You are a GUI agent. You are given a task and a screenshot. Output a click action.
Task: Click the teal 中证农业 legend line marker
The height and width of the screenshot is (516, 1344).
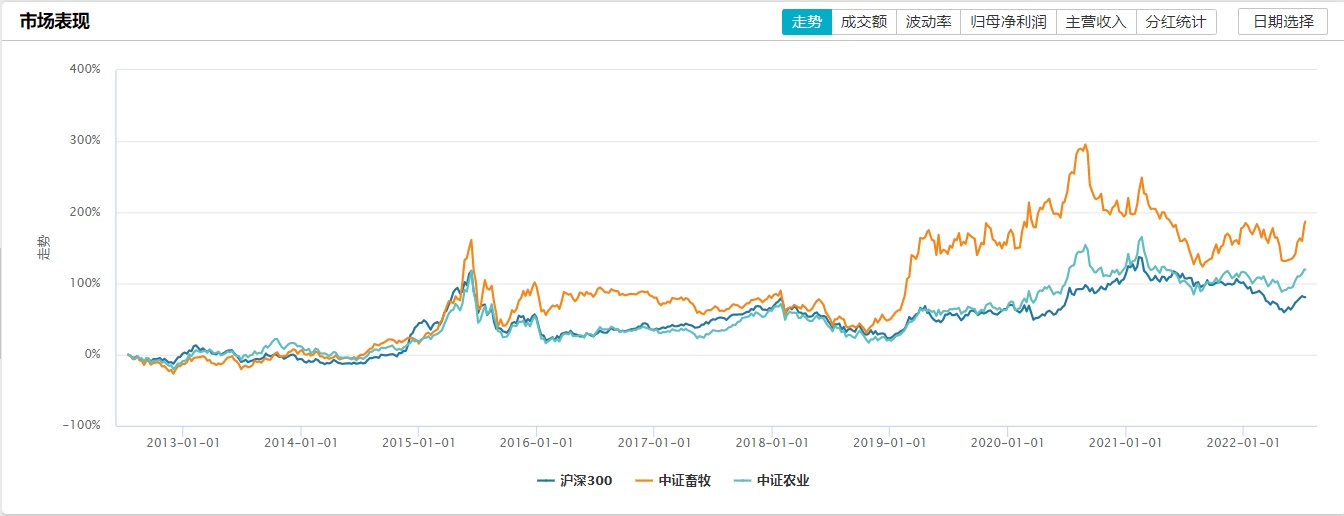click(x=743, y=481)
